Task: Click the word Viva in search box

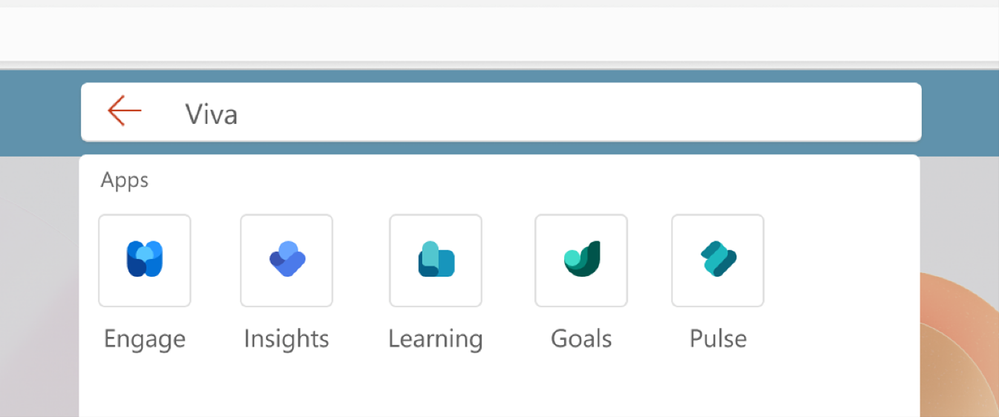Action: (212, 114)
